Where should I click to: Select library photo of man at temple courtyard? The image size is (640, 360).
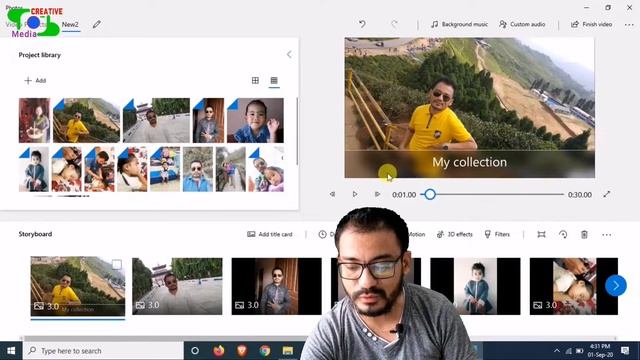(156, 120)
